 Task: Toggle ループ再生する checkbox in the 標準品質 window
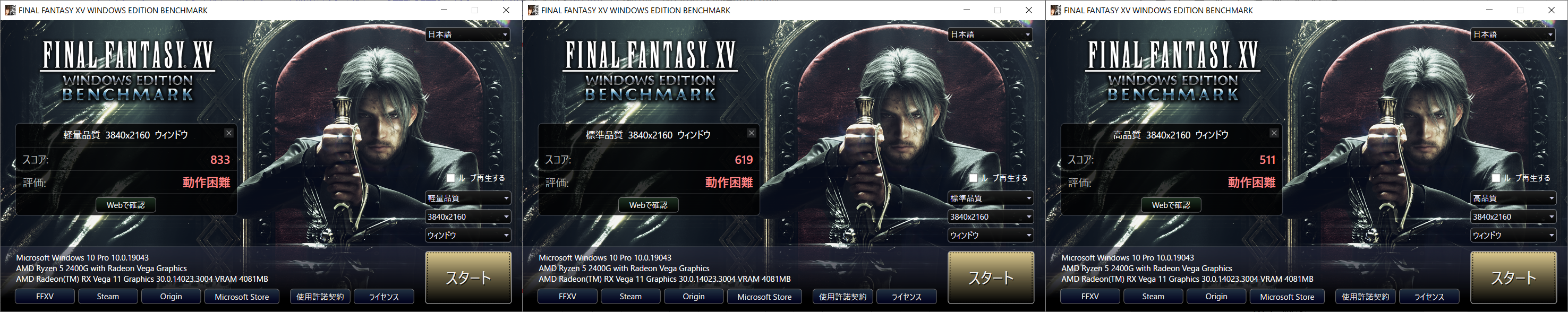tap(973, 178)
